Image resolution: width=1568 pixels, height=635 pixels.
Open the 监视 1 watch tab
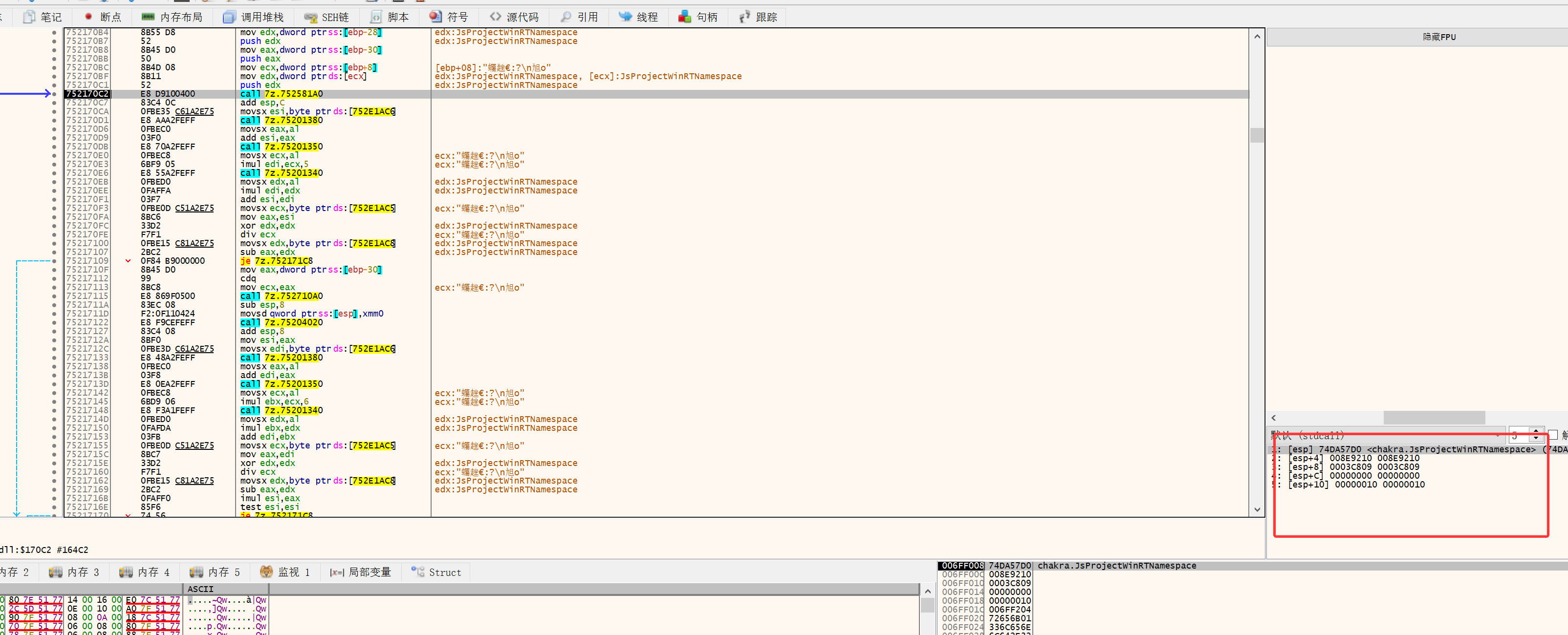285,571
